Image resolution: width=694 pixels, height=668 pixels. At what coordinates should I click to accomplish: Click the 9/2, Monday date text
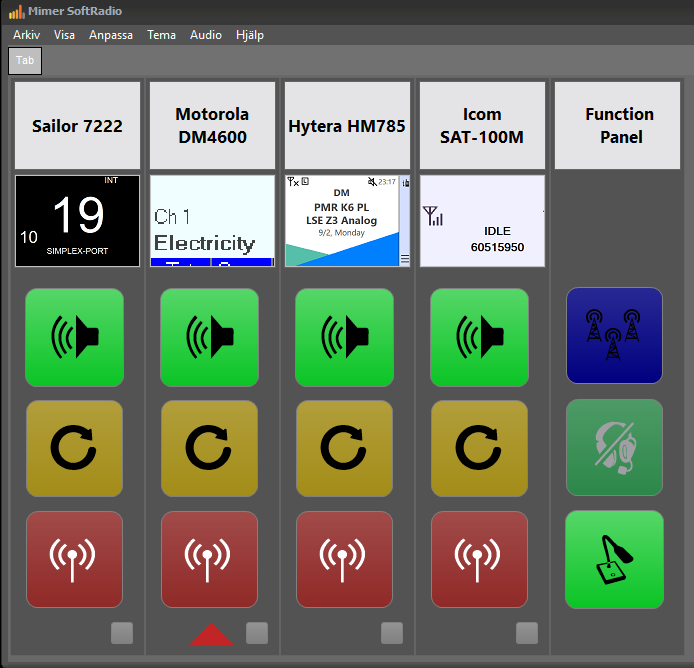click(341, 233)
